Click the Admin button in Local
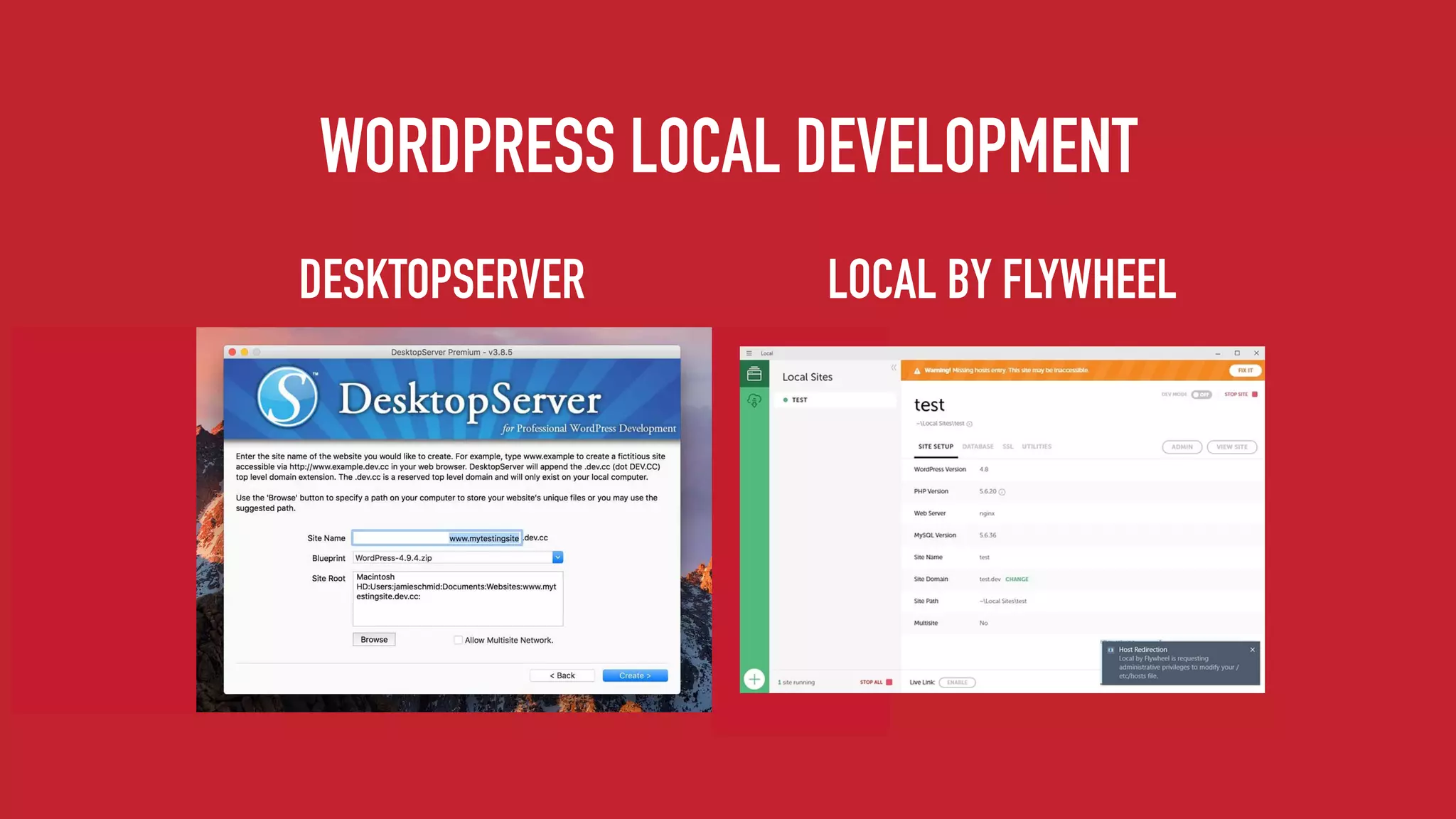 point(1182,447)
